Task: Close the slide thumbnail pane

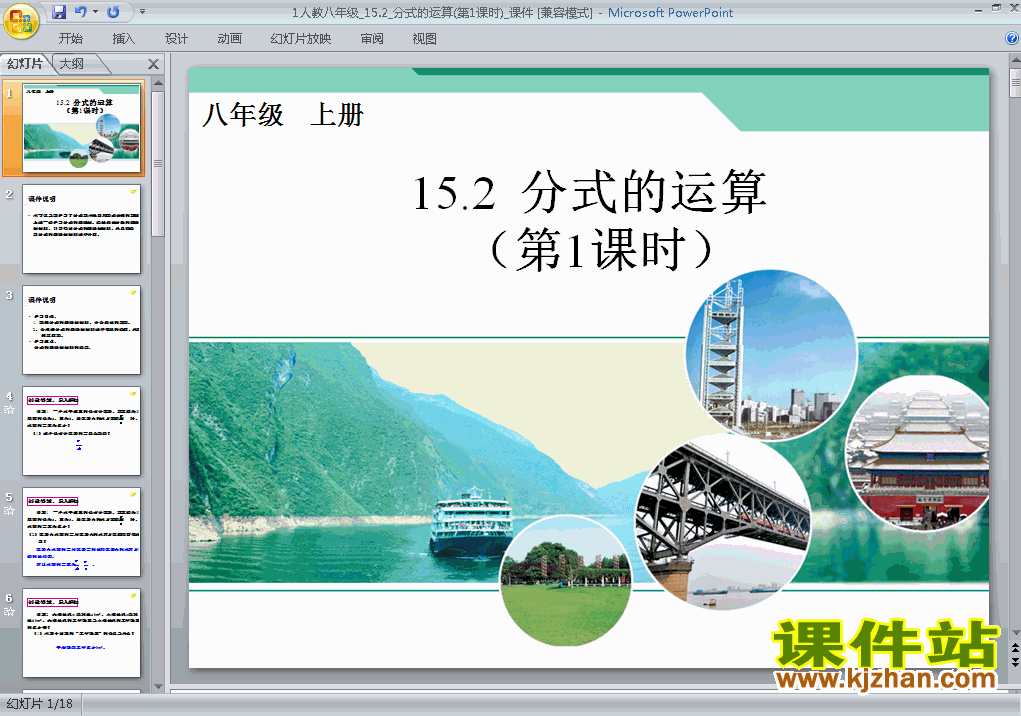Action: (x=154, y=64)
